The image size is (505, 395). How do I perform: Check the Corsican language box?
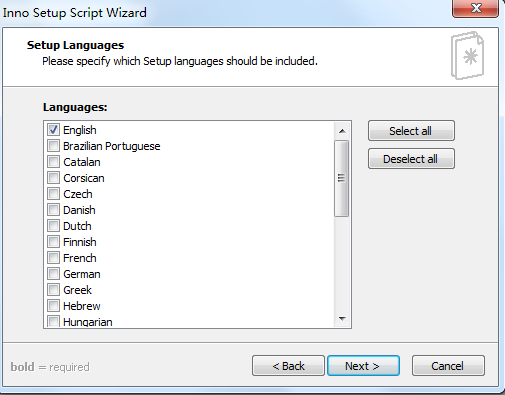point(53,177)
